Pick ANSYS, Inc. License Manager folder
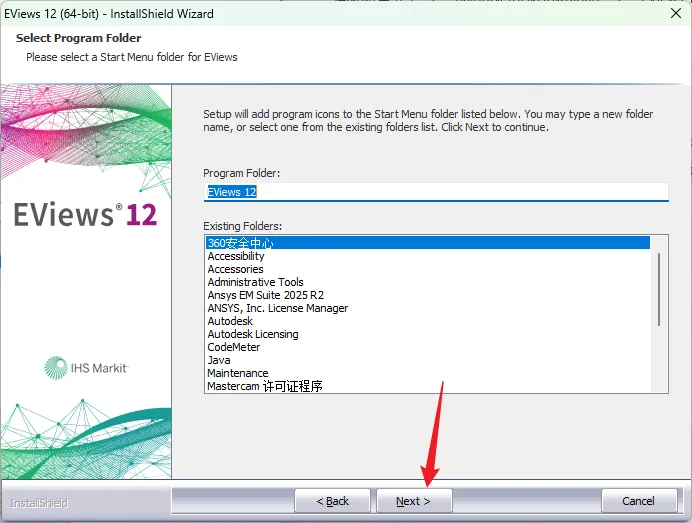 point(428,308)
